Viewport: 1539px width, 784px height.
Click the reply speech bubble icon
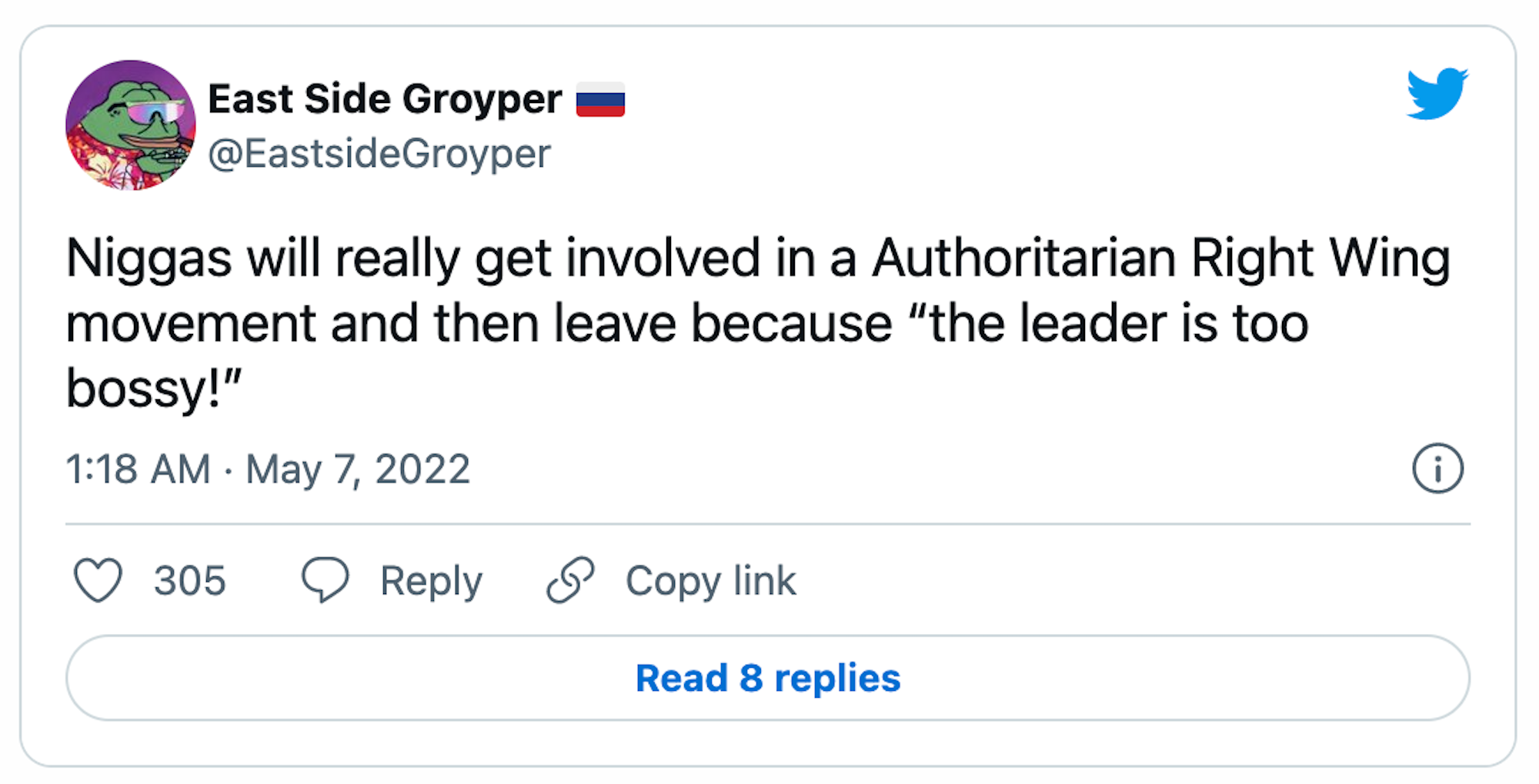coord(325,579)
